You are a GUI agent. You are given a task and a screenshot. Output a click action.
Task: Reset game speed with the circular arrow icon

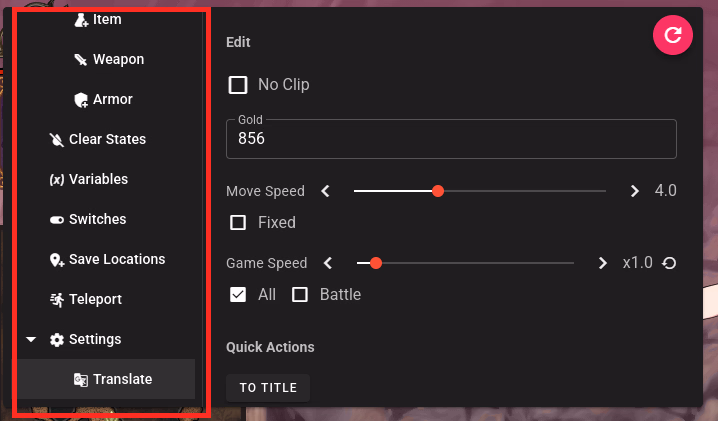669,263
